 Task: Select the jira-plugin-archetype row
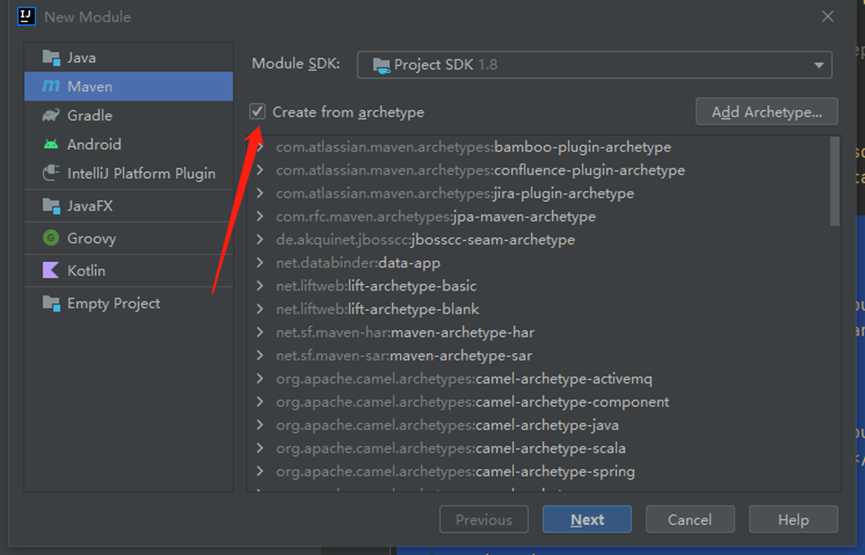[x=538, y=193]
